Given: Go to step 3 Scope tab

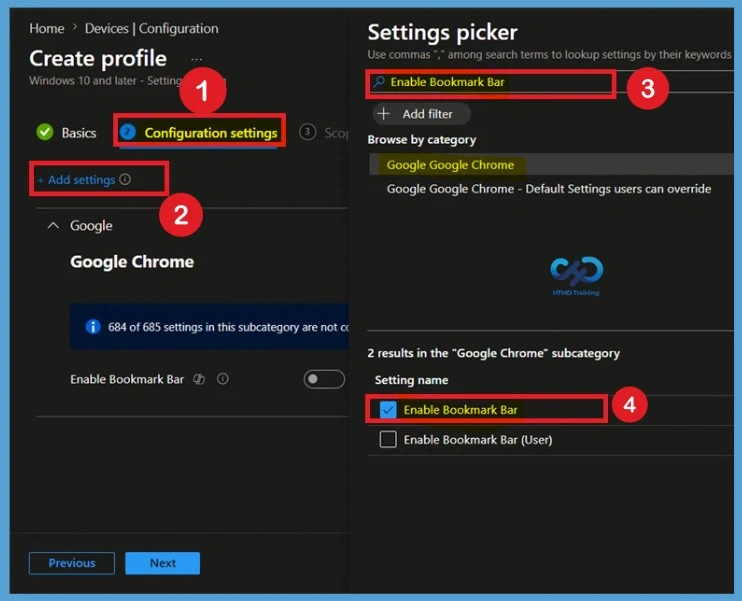Looking at the screenshot, I should (x=325, y=133).
